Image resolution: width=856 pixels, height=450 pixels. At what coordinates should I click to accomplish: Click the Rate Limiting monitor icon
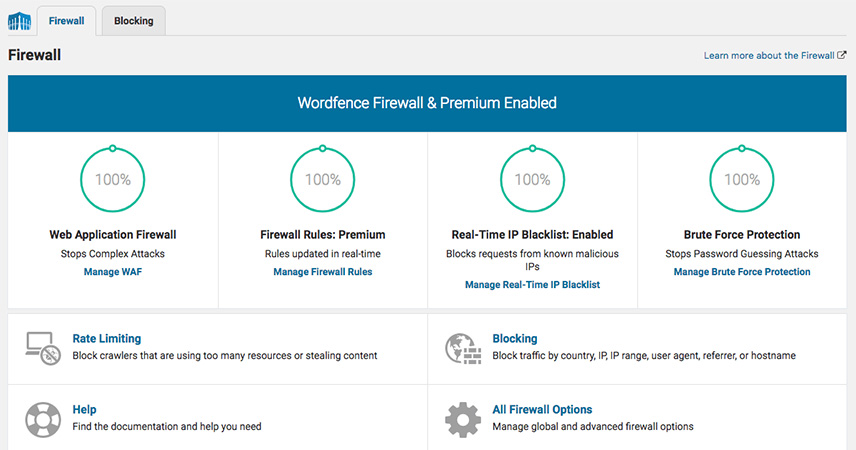pyautogui.click(x=42, y=347)
